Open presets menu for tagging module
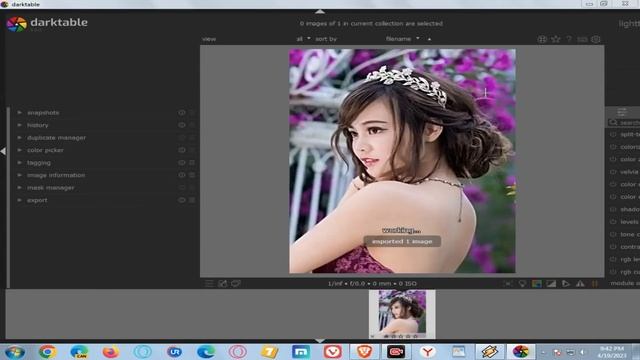 click(x=192, y=163)
